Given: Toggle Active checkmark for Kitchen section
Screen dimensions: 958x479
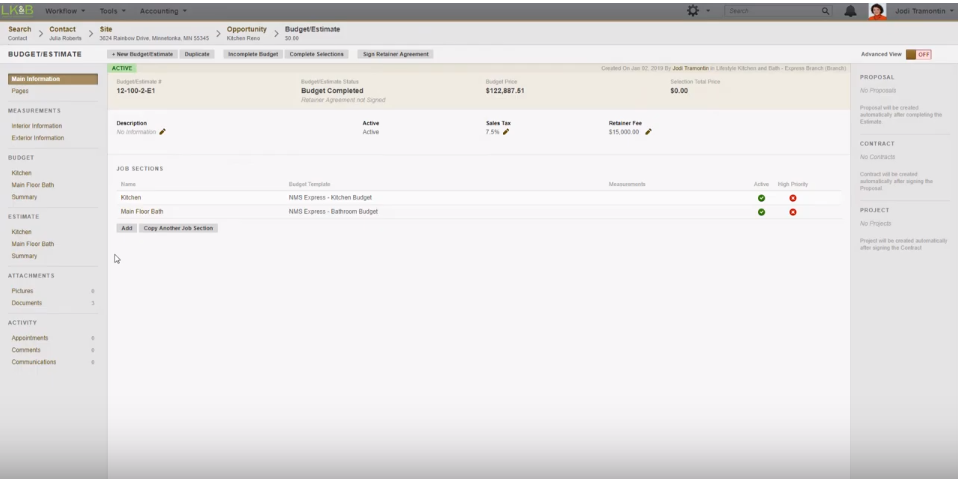Looking at the screenshot, I should 761,198.
